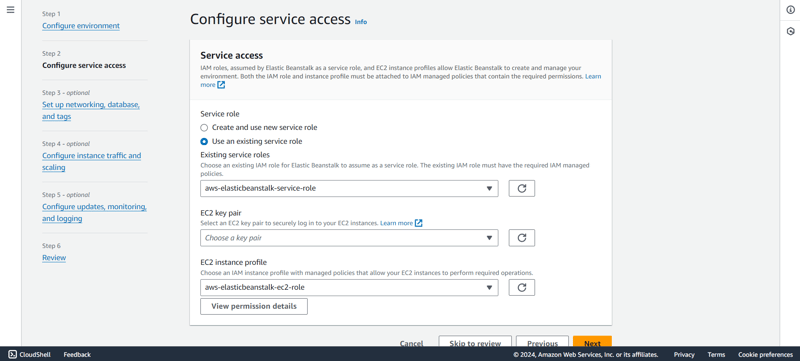The image size is (800, 361).
Task: Open Feedback in the footer
Action: 77,354
